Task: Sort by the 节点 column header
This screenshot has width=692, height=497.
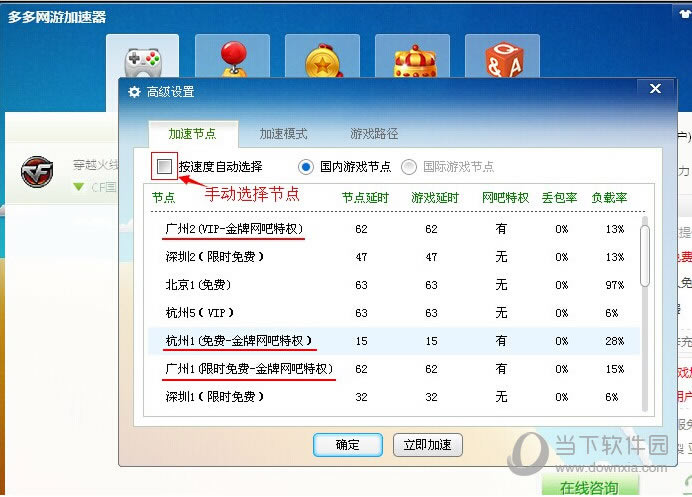Action: (x=164, y=197)
